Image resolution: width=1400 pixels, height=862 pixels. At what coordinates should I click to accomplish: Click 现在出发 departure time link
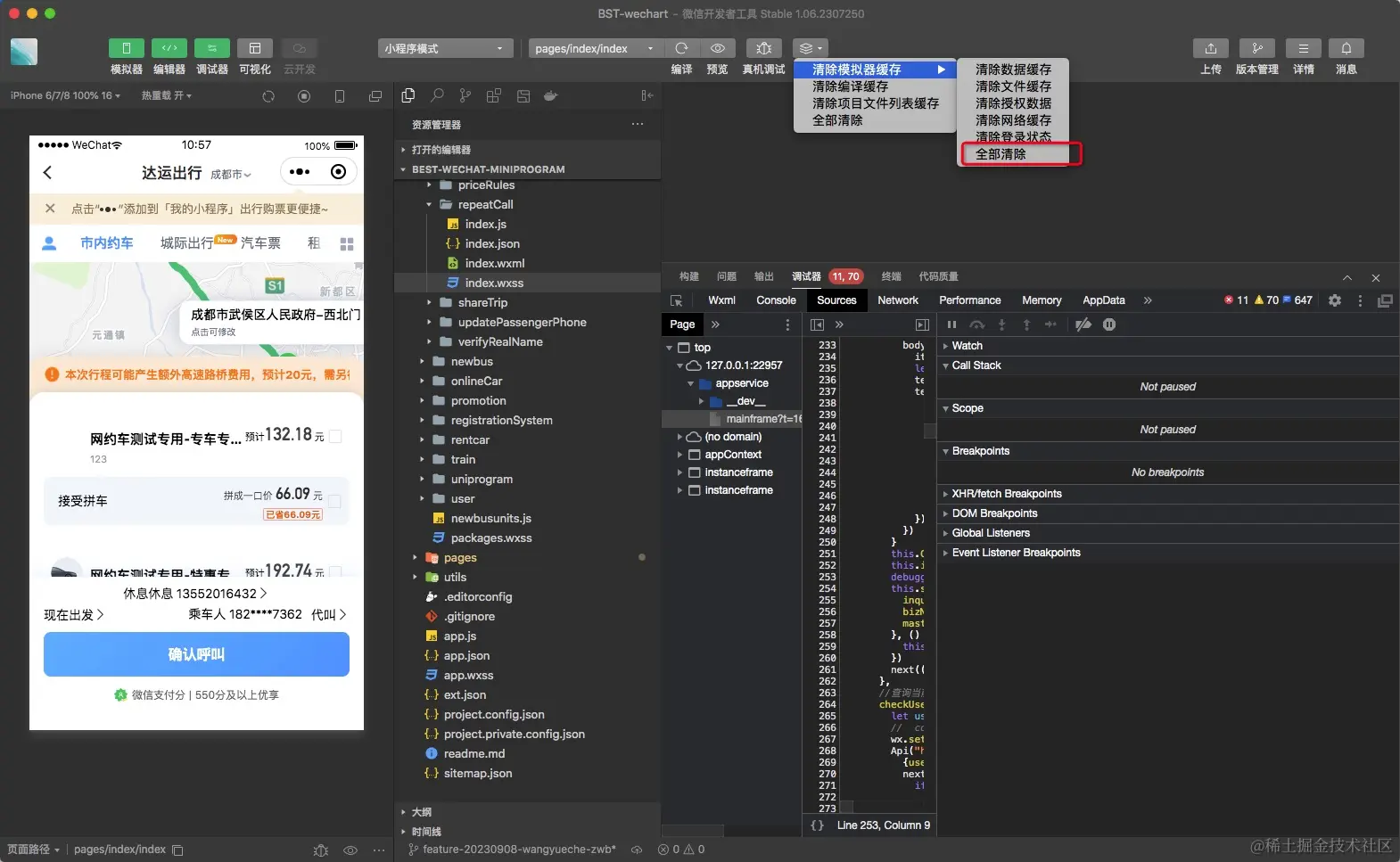[x=74, y=614]
